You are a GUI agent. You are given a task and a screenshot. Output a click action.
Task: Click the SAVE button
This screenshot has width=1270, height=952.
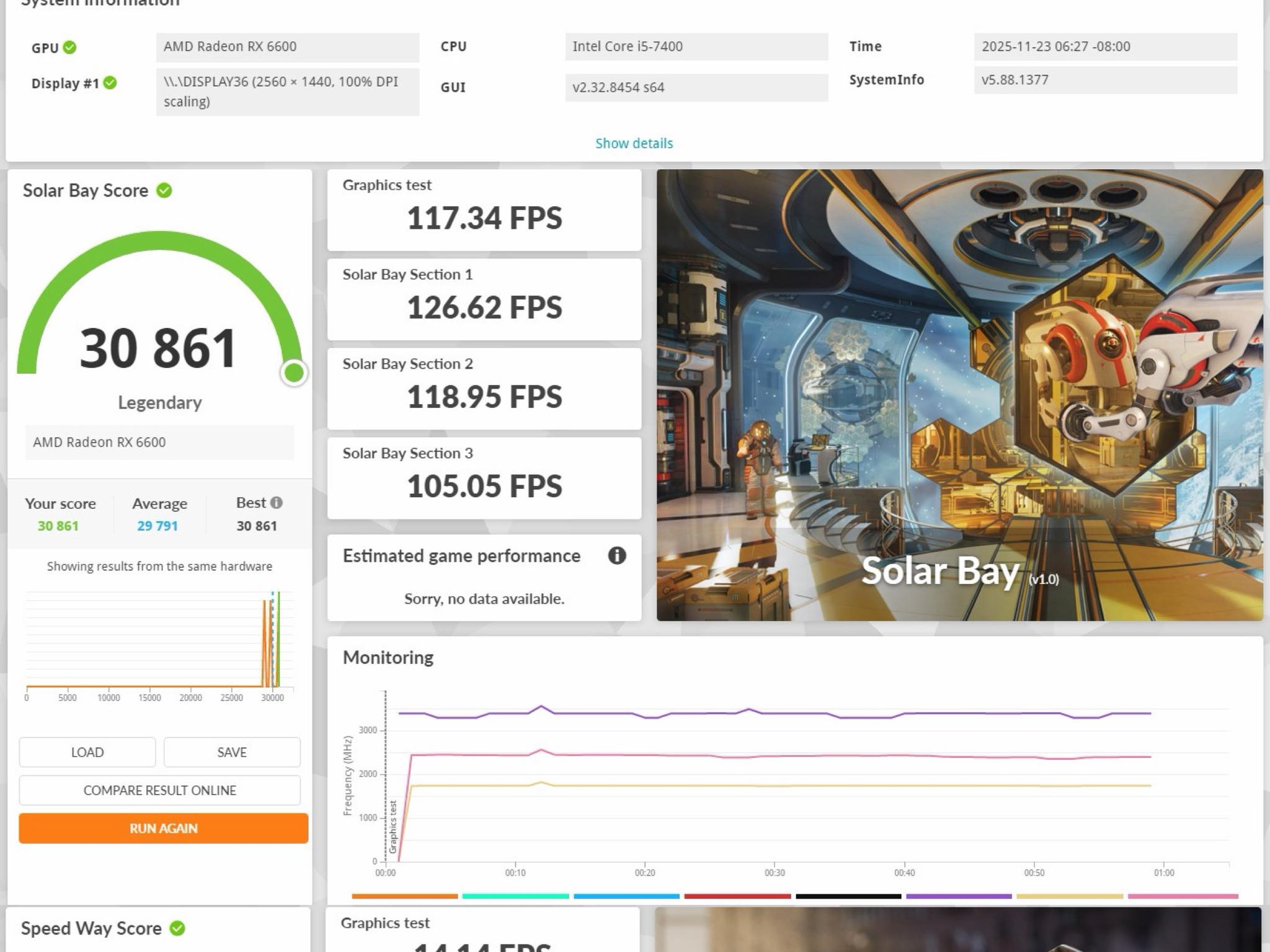232,752
